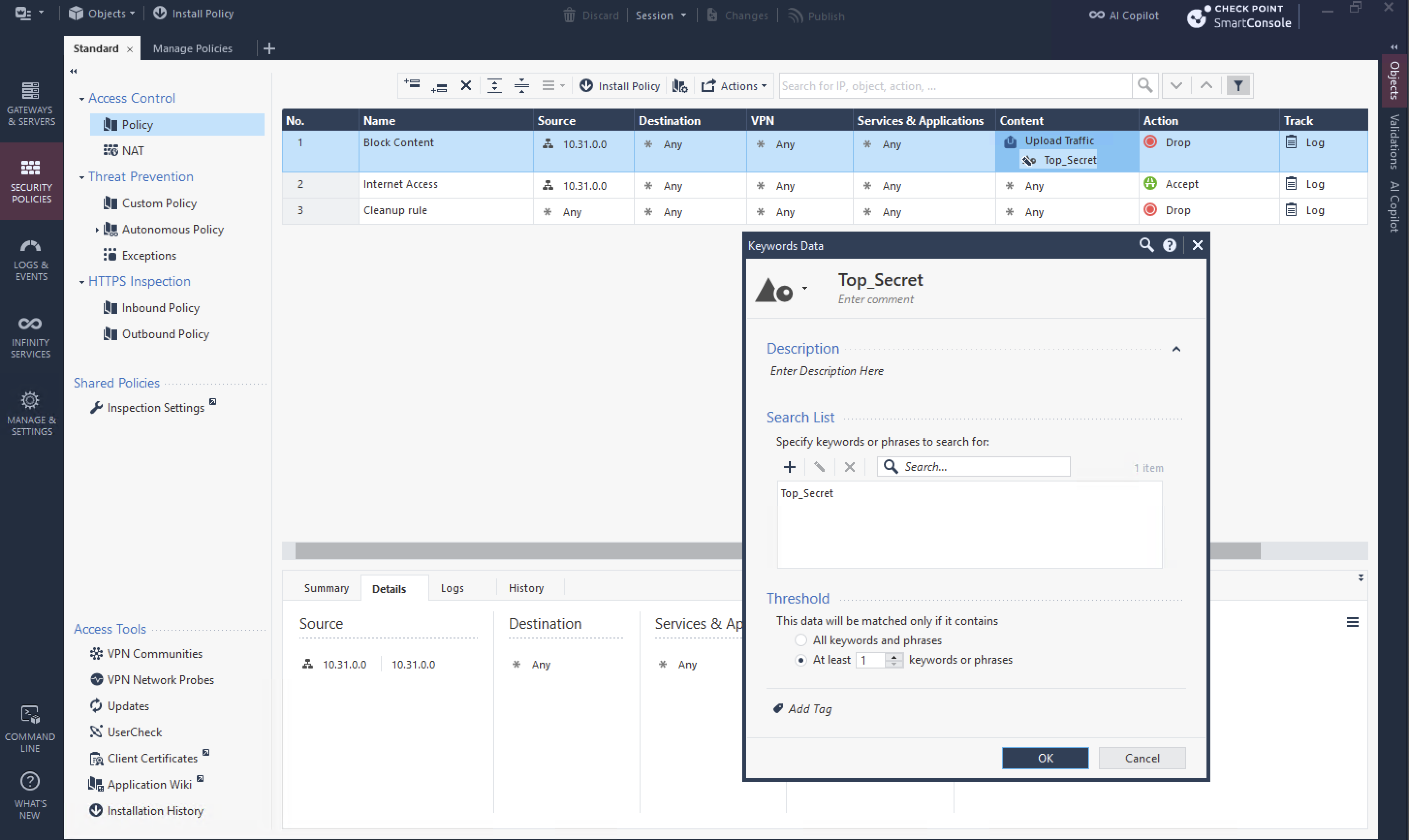The height and width of the screenshot is (840, 1409).
Task: Switch to the Logs tab
Action: pyautogui.click(x=452, y=588)
